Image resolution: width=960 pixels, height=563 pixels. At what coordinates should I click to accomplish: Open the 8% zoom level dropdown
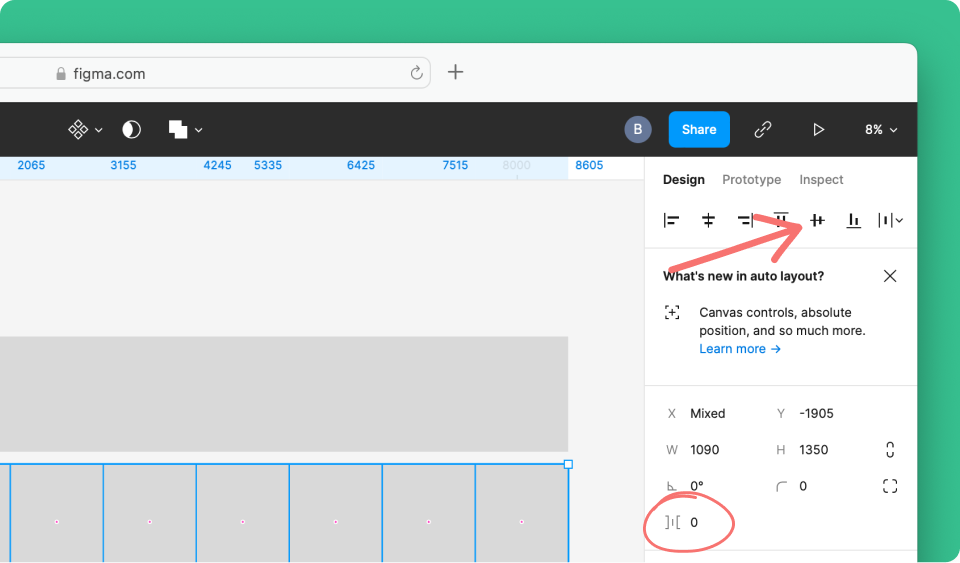coord(881,130)
